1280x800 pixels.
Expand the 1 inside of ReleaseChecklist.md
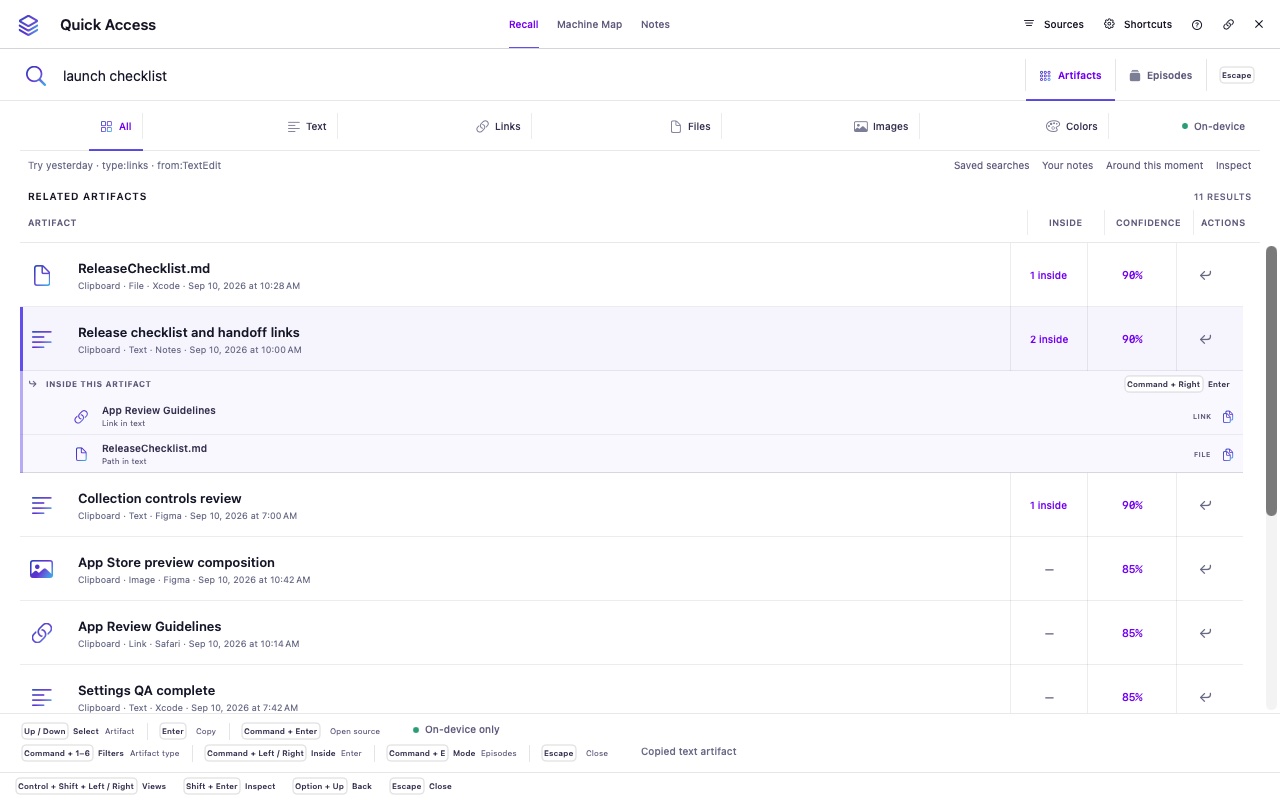point(1048,275)
